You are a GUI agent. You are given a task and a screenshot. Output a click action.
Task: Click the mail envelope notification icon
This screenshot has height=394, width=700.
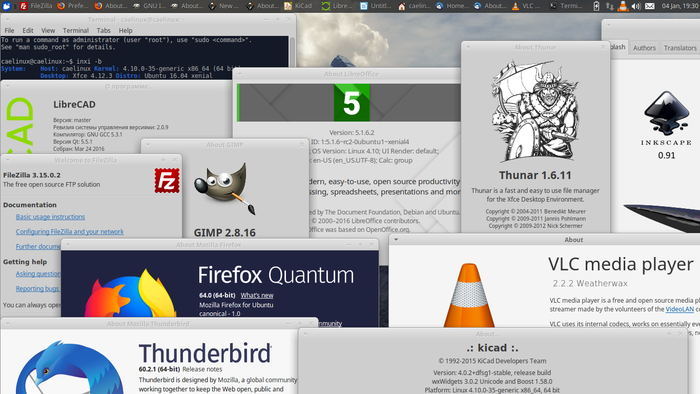650,6
